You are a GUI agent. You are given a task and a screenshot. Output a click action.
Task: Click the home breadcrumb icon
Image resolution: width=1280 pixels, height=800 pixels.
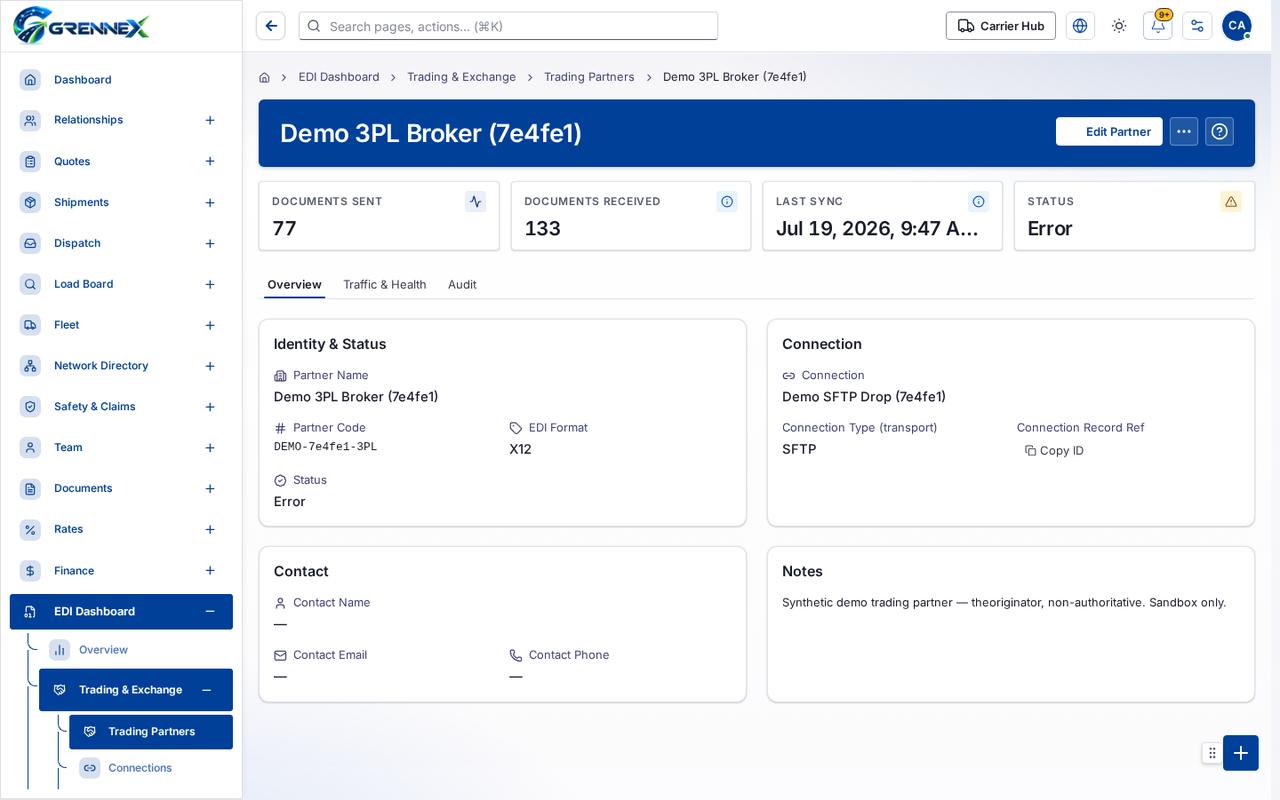[x=264, y=77]
